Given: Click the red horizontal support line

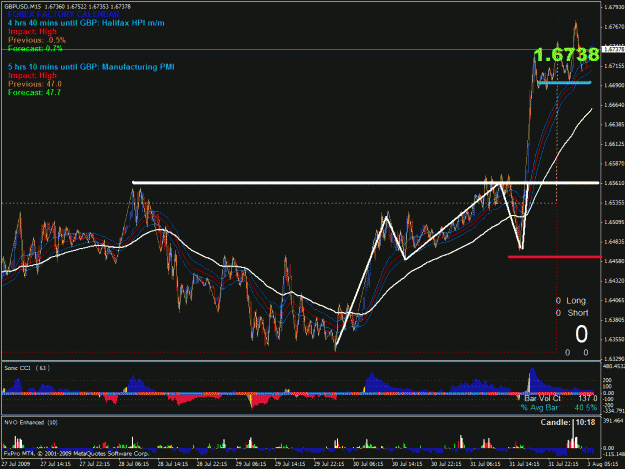Looking at the screenshot, I should 554,257.
